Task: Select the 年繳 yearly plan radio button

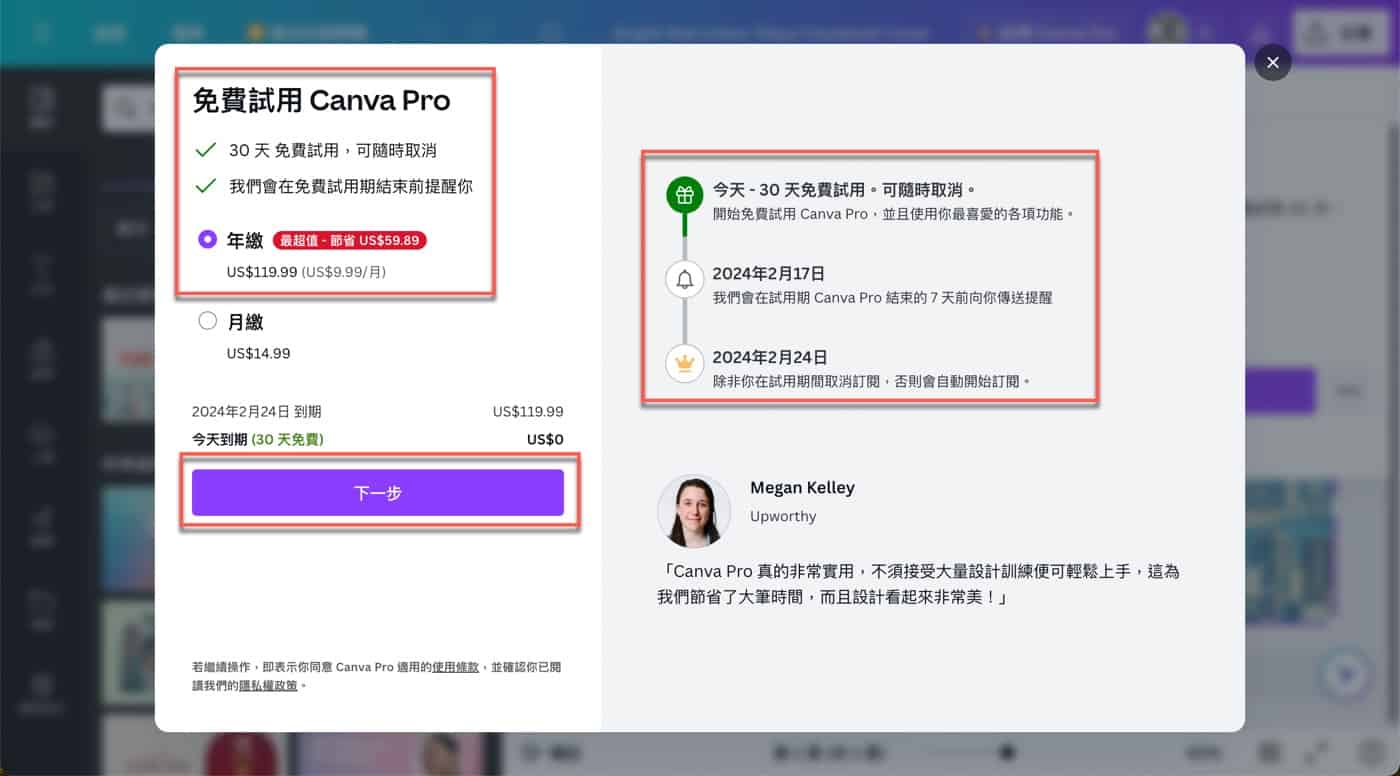Action: (x=208, y=240)
